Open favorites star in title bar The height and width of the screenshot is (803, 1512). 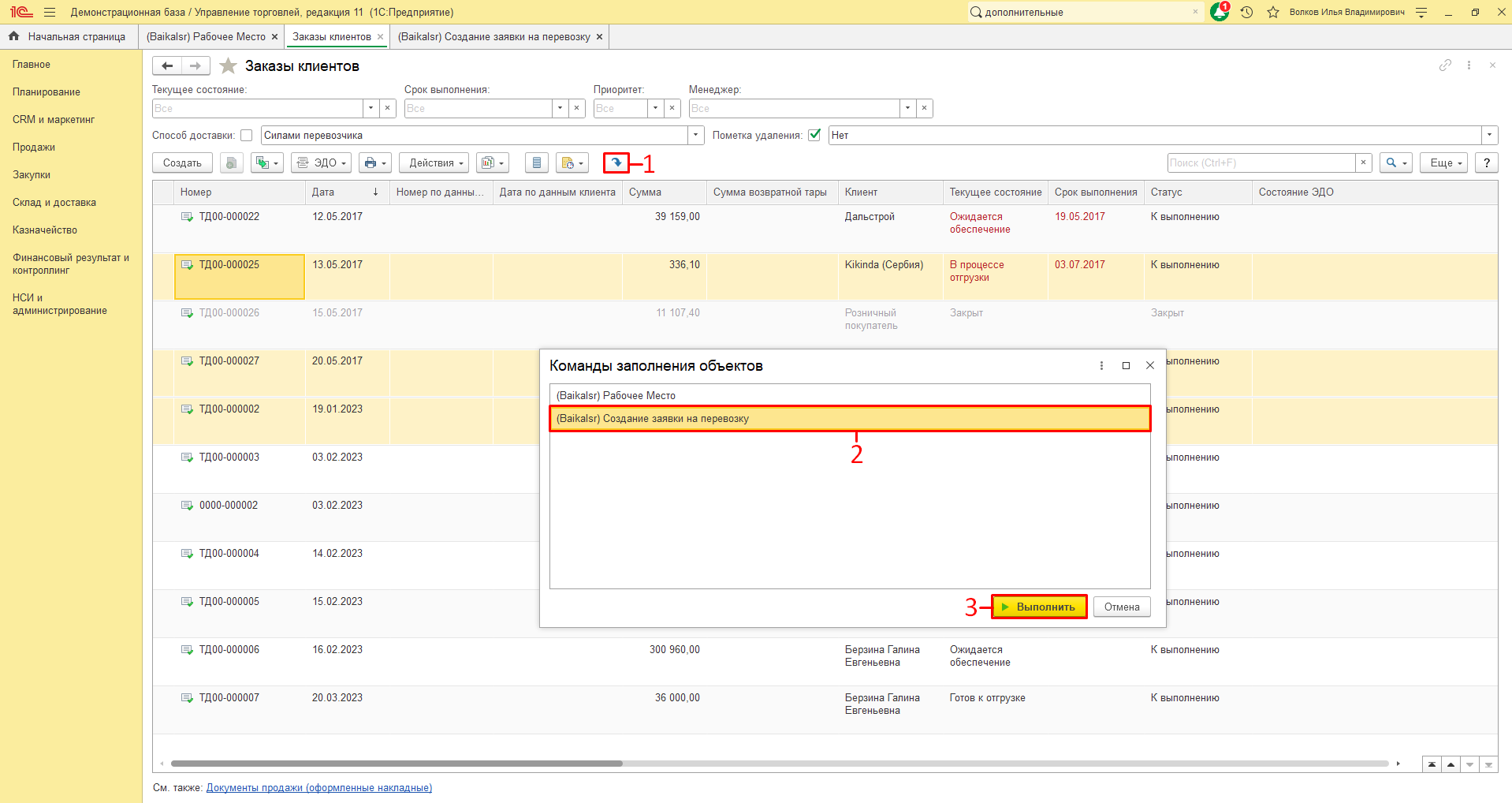pyautogui.click(x=1272, y=12)
